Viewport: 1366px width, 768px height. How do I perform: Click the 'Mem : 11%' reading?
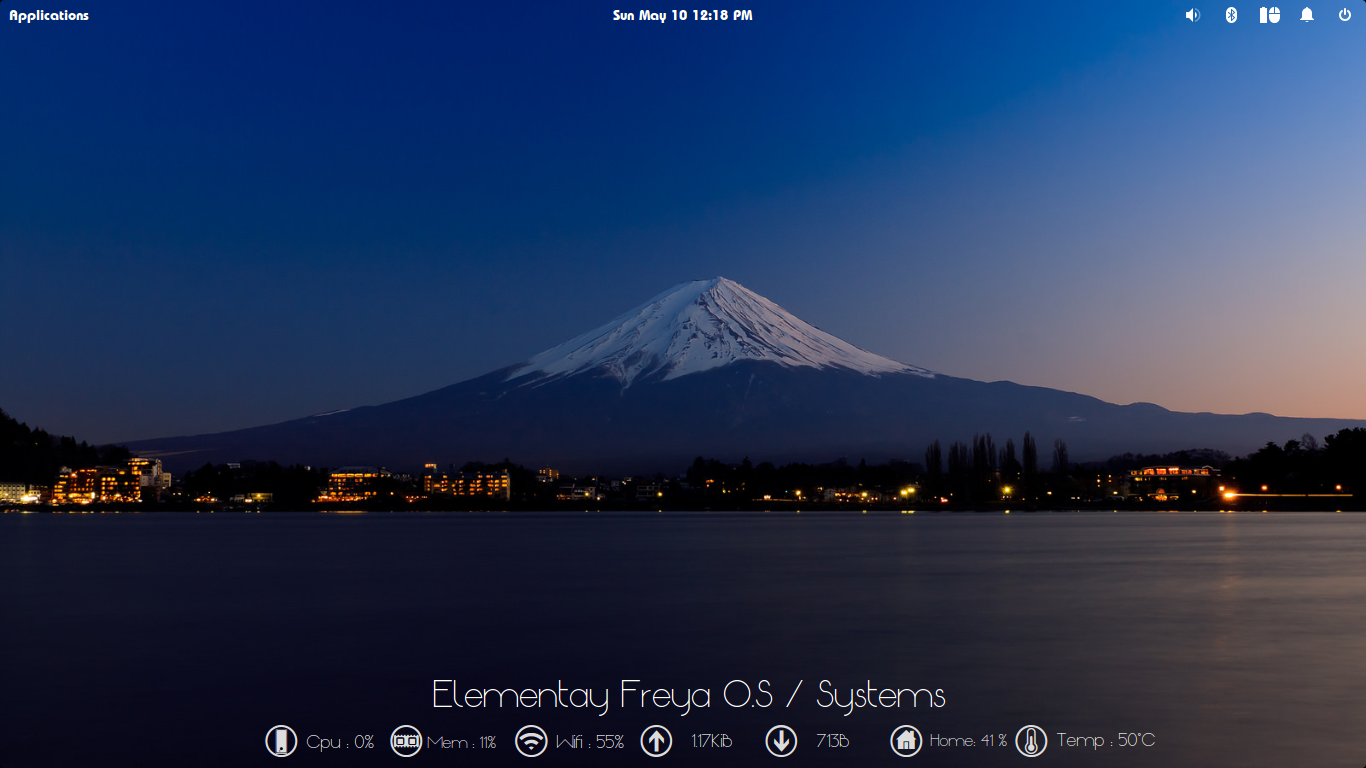[x=462, y=742]
